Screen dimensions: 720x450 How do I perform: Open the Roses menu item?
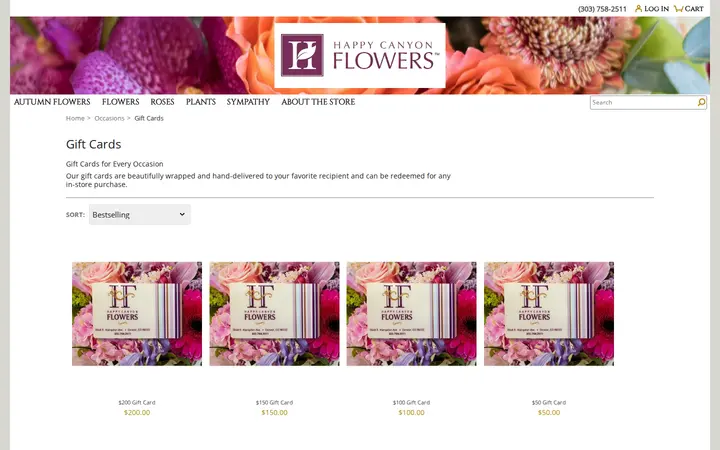[162, 102]
